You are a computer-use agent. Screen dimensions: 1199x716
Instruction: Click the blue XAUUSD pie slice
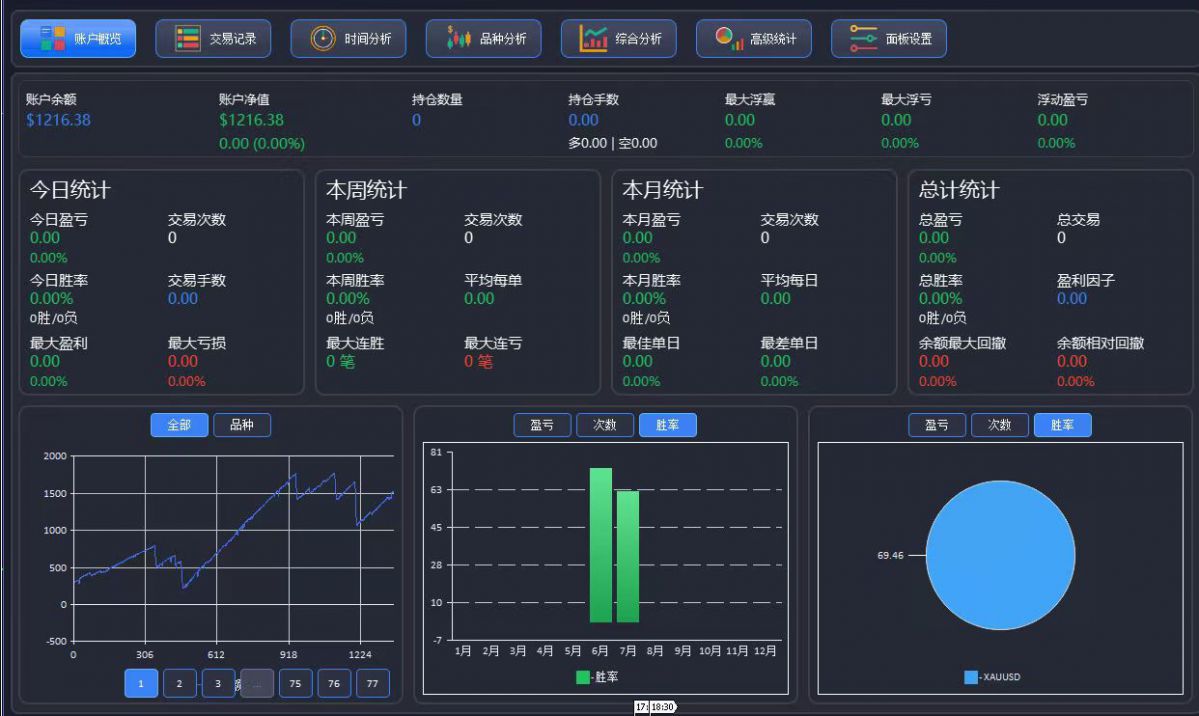(1000, 555)
